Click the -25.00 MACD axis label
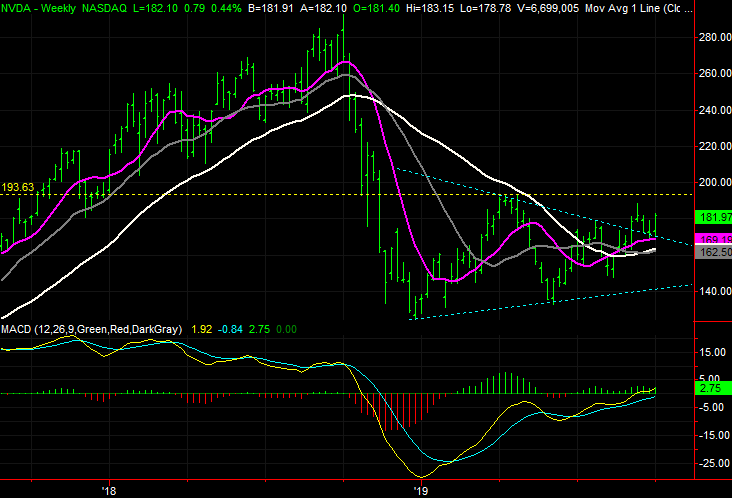732x498 pixels. tap(712, 463)
